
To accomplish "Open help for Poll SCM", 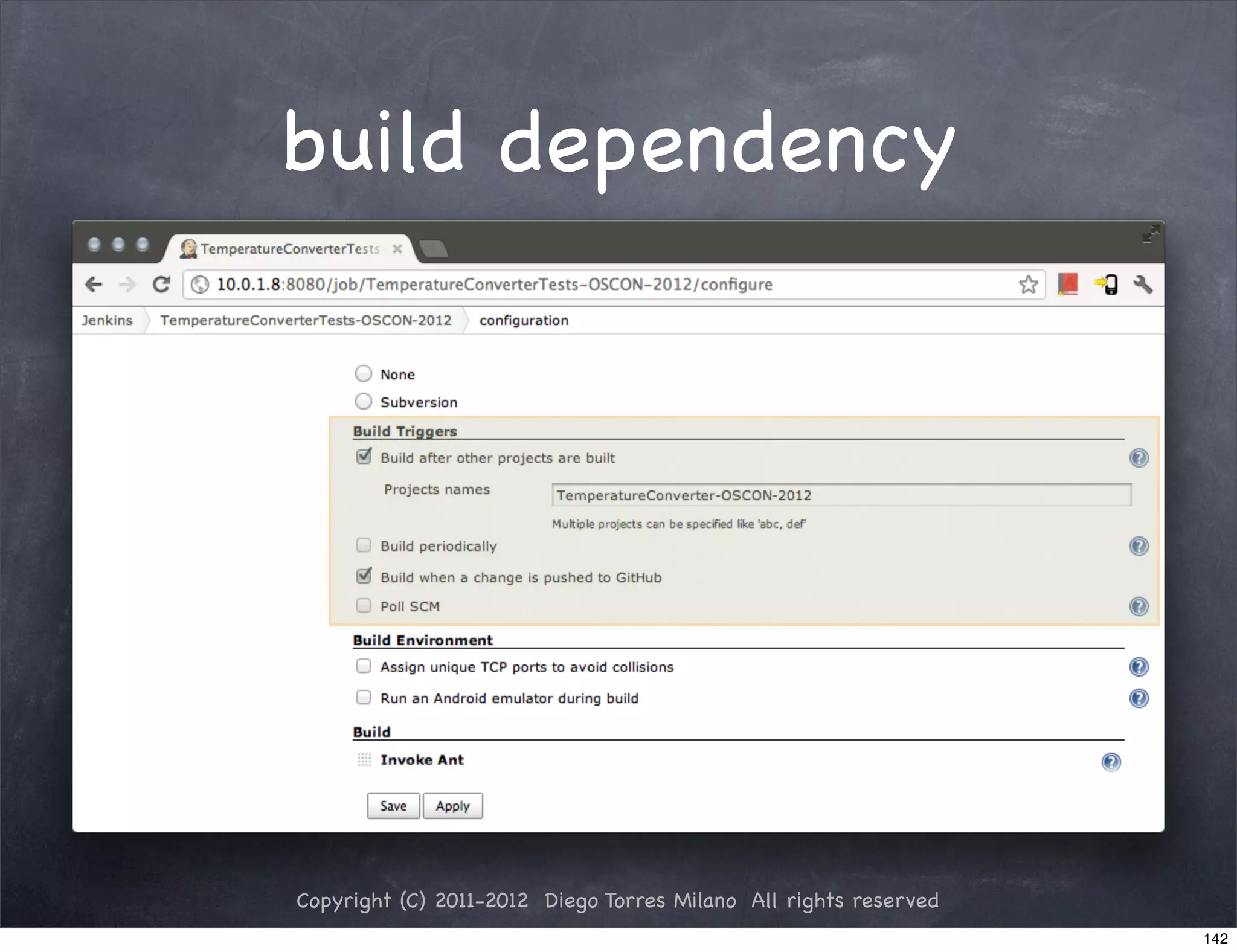I will [x=1139, y=606].
